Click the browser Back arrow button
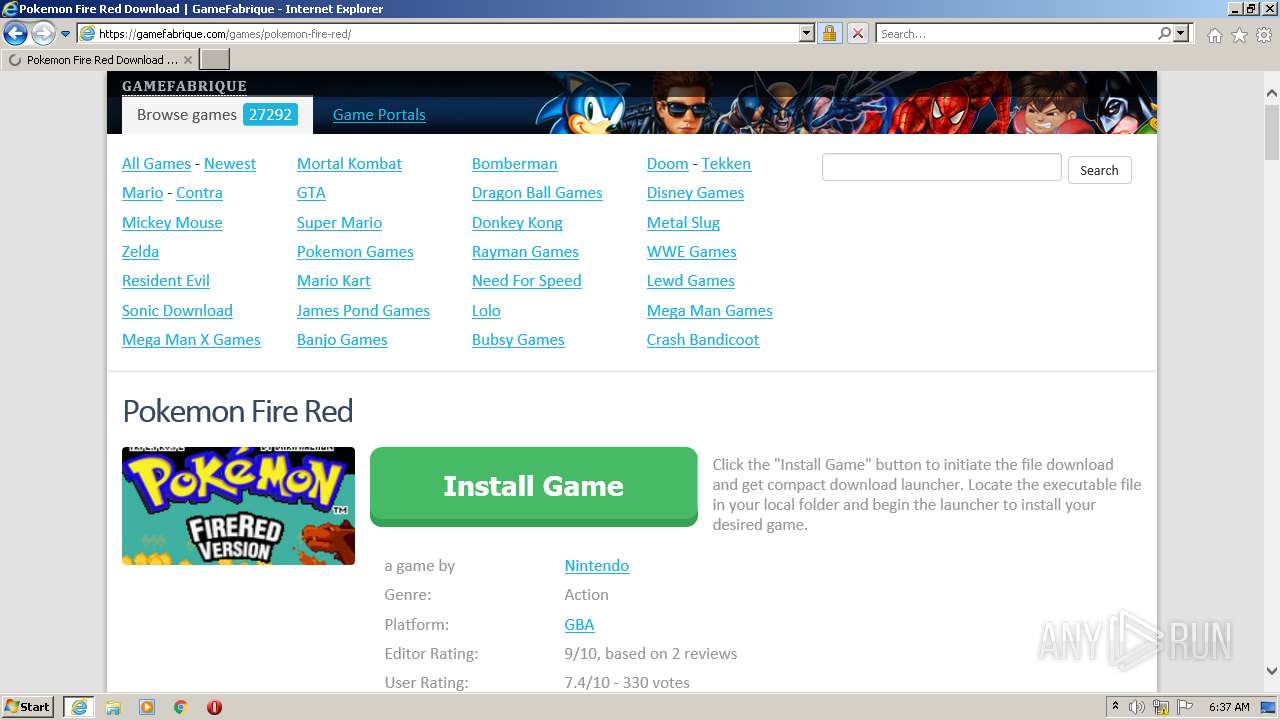This screenshot has height=720, width=1280. pyautogui.click(x=15, y=33)
